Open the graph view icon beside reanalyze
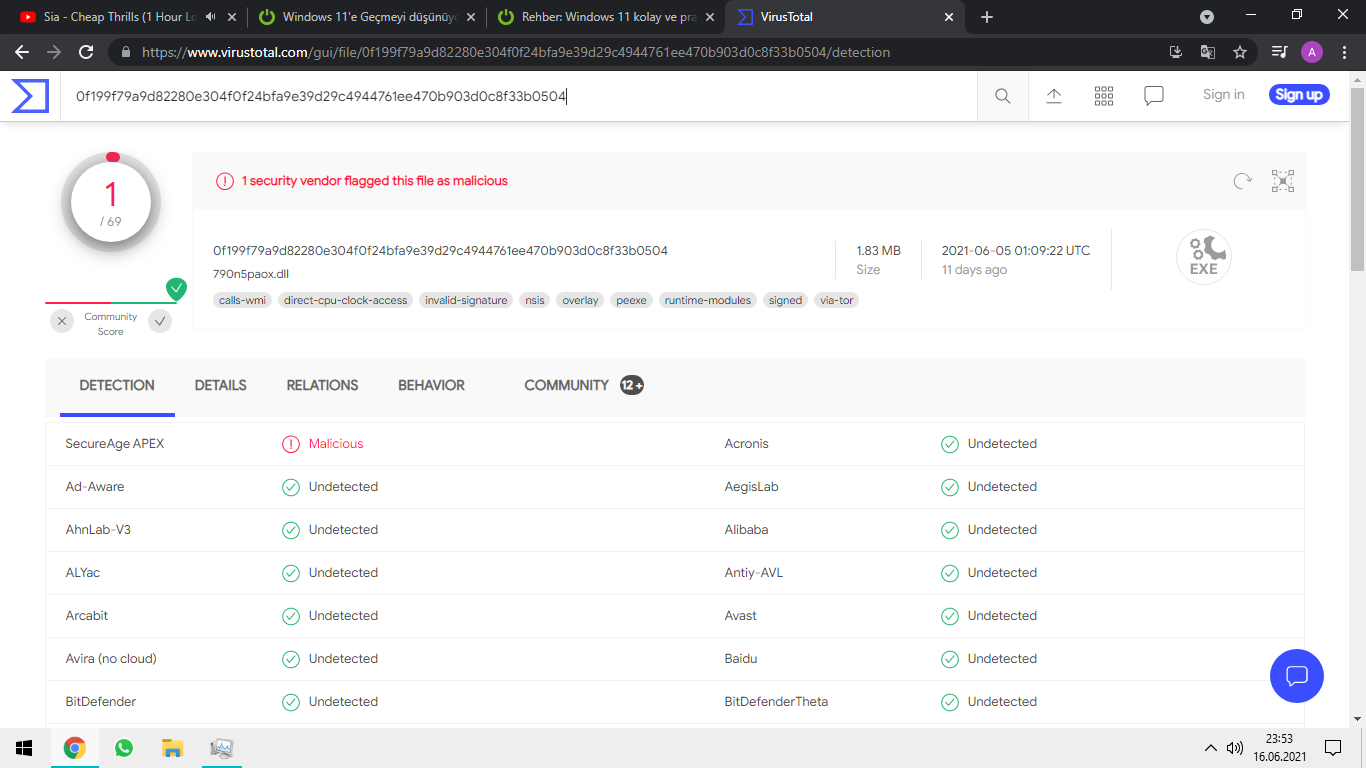This screenshot has height=768, width=1366. click(x=1283, y=181)
